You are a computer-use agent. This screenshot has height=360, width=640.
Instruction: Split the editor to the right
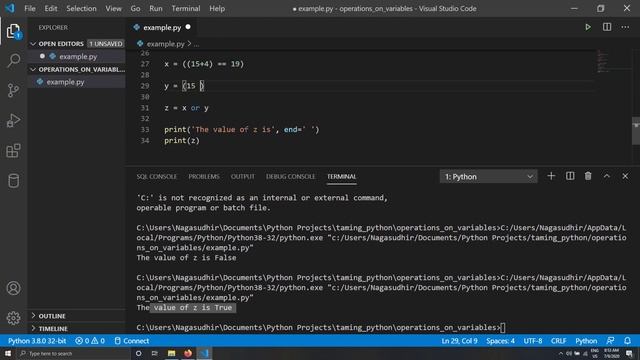click(x=607, y=27)
